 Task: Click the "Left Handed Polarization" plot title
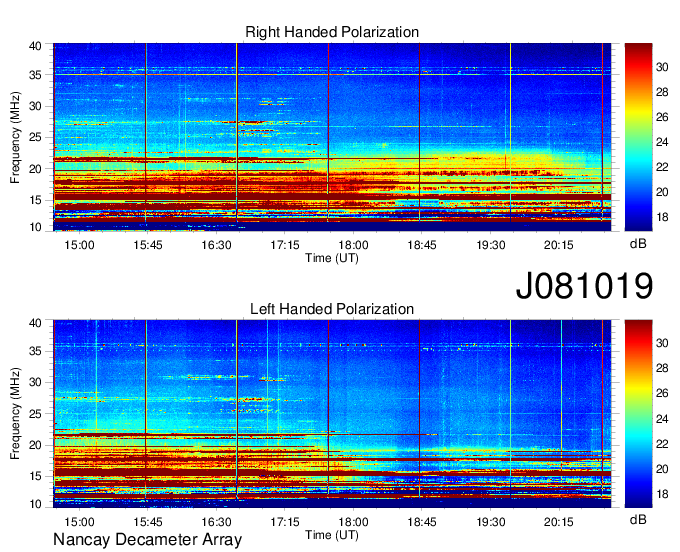pyautogui.click(x=332, y=309)
